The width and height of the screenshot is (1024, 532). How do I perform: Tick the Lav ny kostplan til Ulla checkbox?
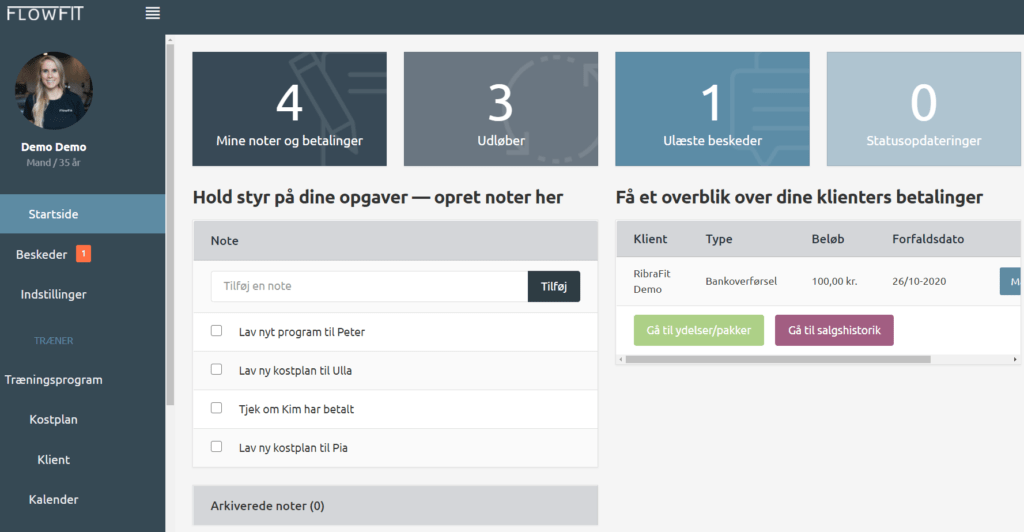coord(216,370)
